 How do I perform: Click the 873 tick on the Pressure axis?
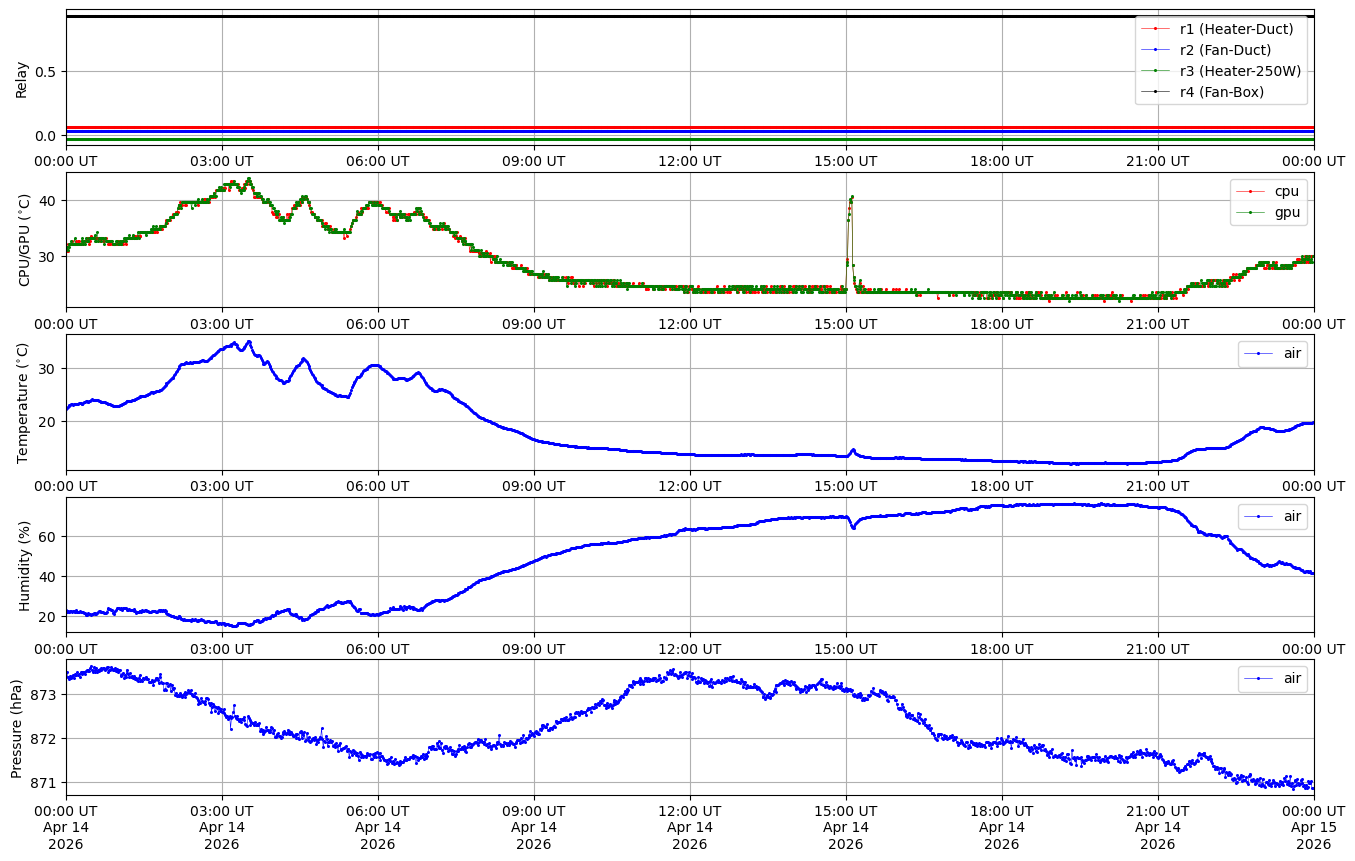[45, 694]
